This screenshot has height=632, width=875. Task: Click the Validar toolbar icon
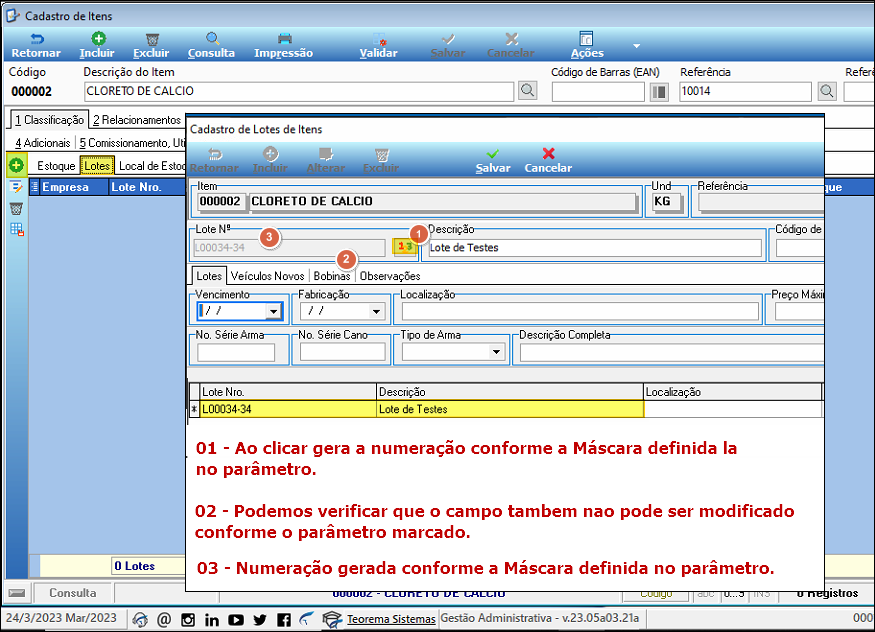[379, 38]
